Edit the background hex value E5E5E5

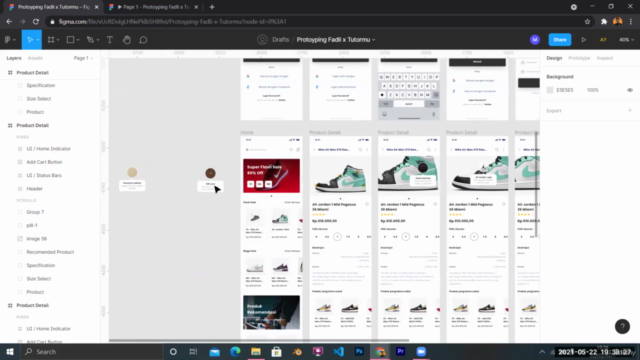point(565,90)
